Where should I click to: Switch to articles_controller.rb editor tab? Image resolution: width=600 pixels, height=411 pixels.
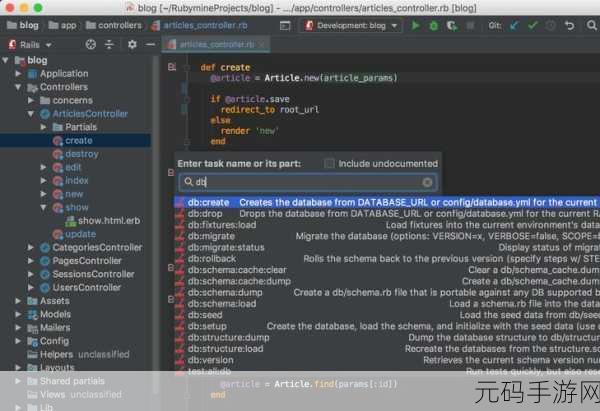click(x=217, y=45)
